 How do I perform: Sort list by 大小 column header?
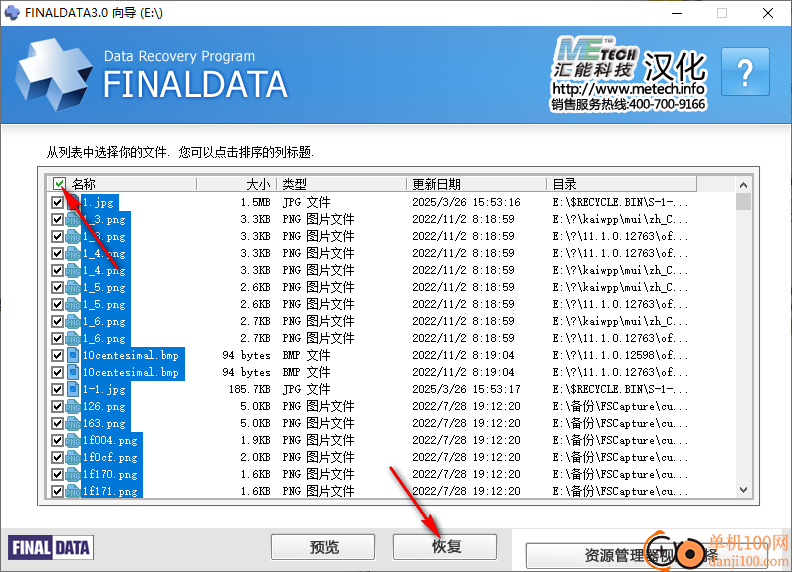coord(236,184)
